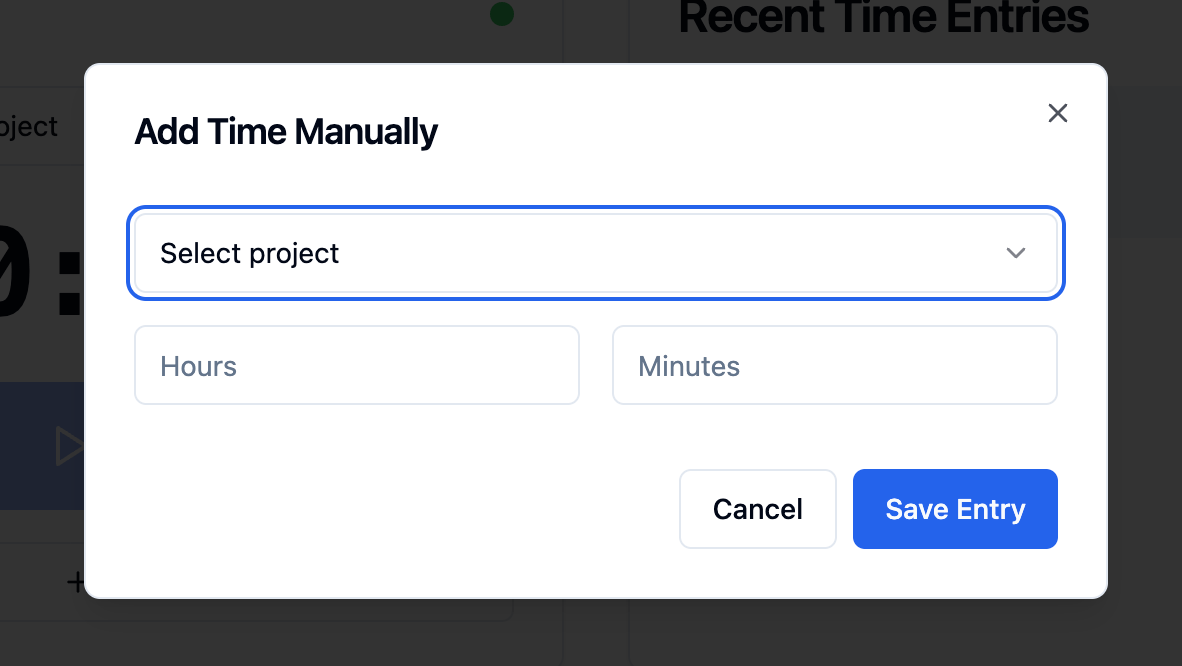The height and width of the screenshot is (666, 1182).
Task: Click the chevron on Select project field
Action: tap(1016, 253)
